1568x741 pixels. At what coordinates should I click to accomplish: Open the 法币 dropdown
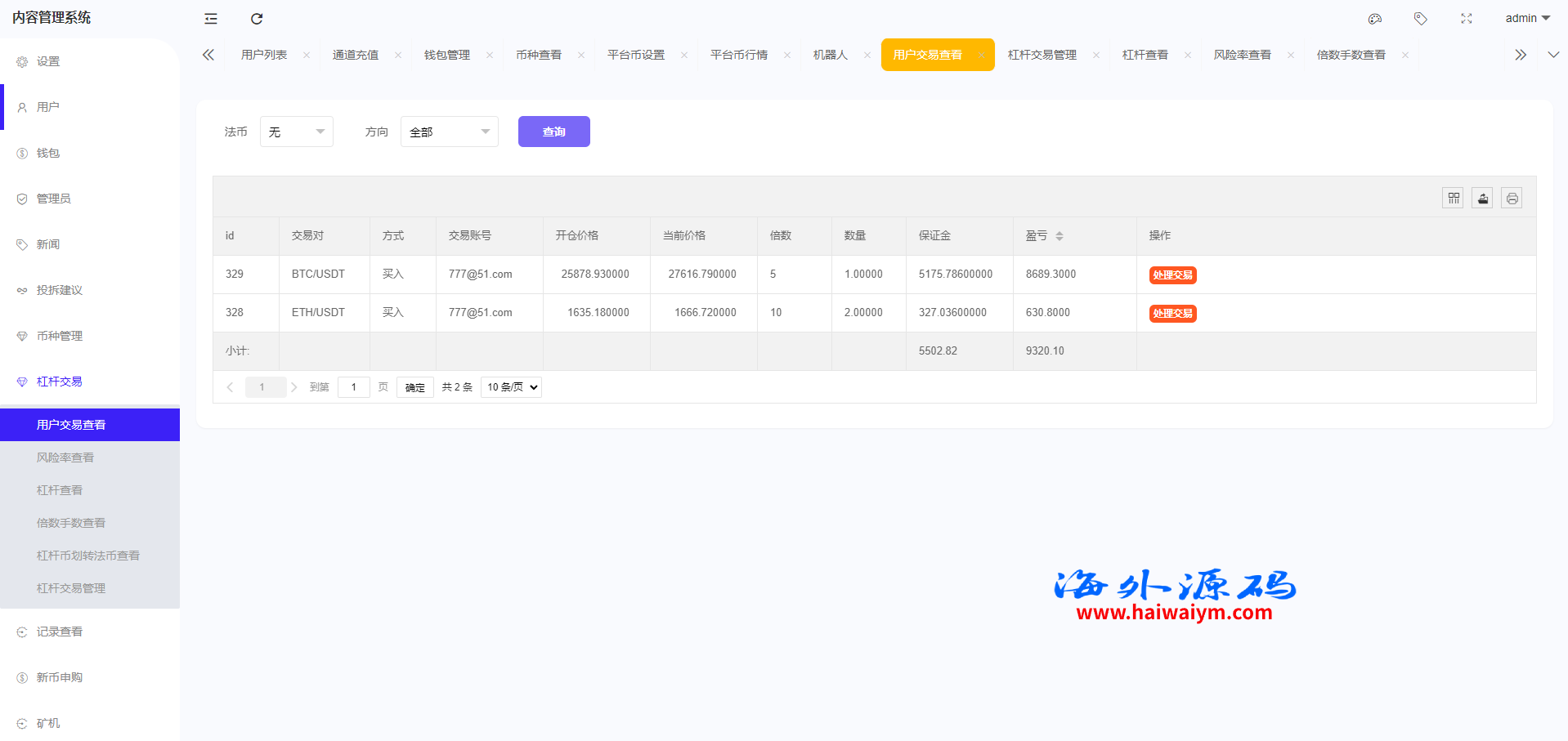click(296, 132)
